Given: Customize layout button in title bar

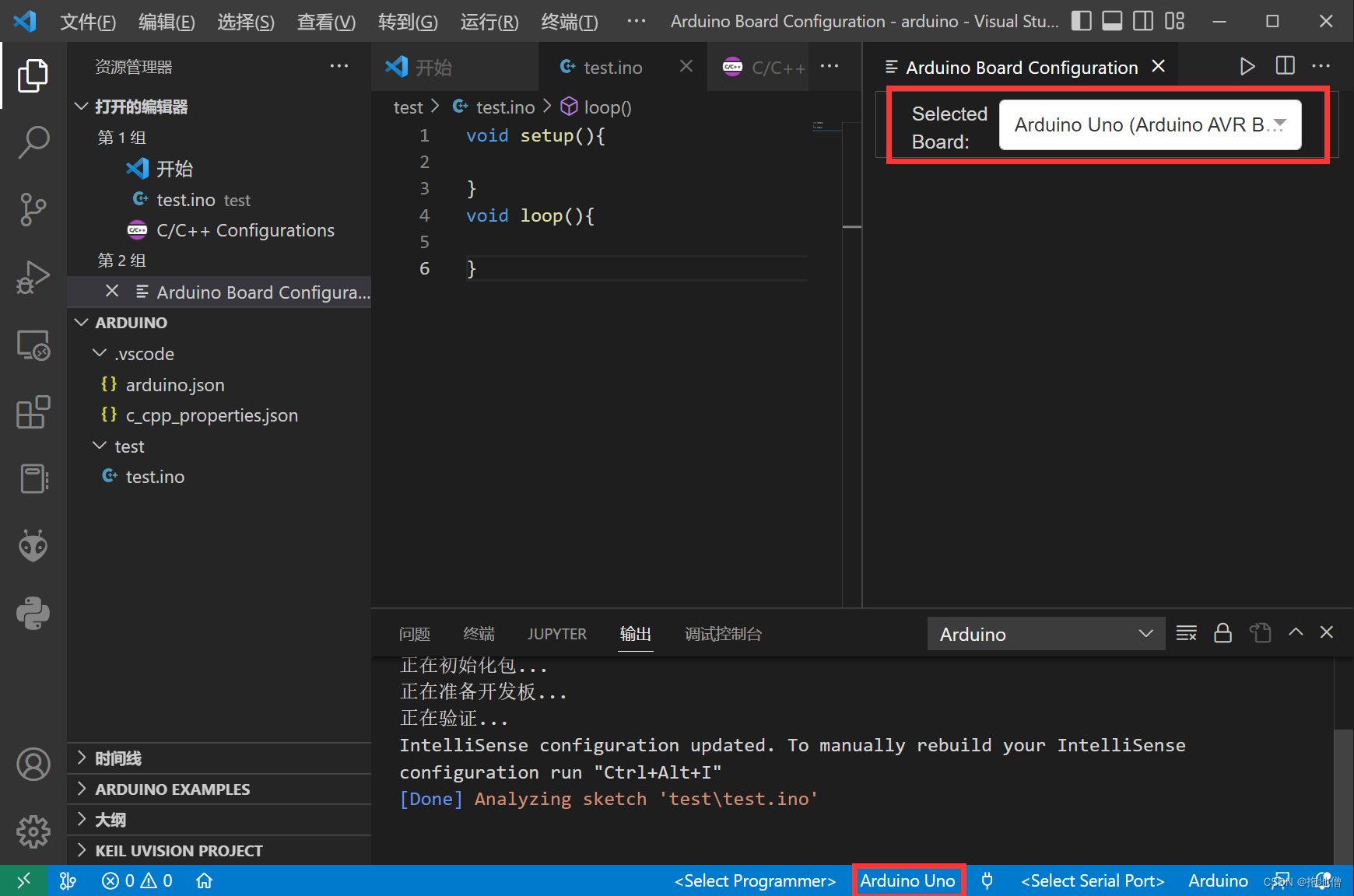Looking at the screenshot, I should 1174,21.
